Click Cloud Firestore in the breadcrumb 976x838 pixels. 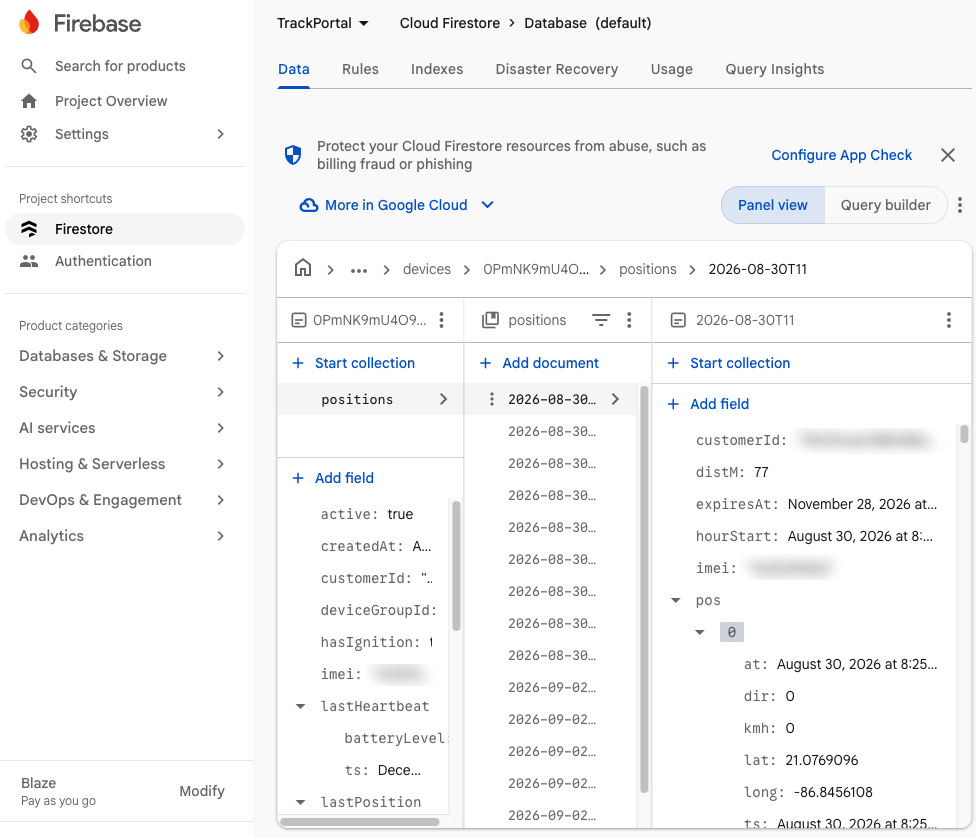(x=449, y=23)
